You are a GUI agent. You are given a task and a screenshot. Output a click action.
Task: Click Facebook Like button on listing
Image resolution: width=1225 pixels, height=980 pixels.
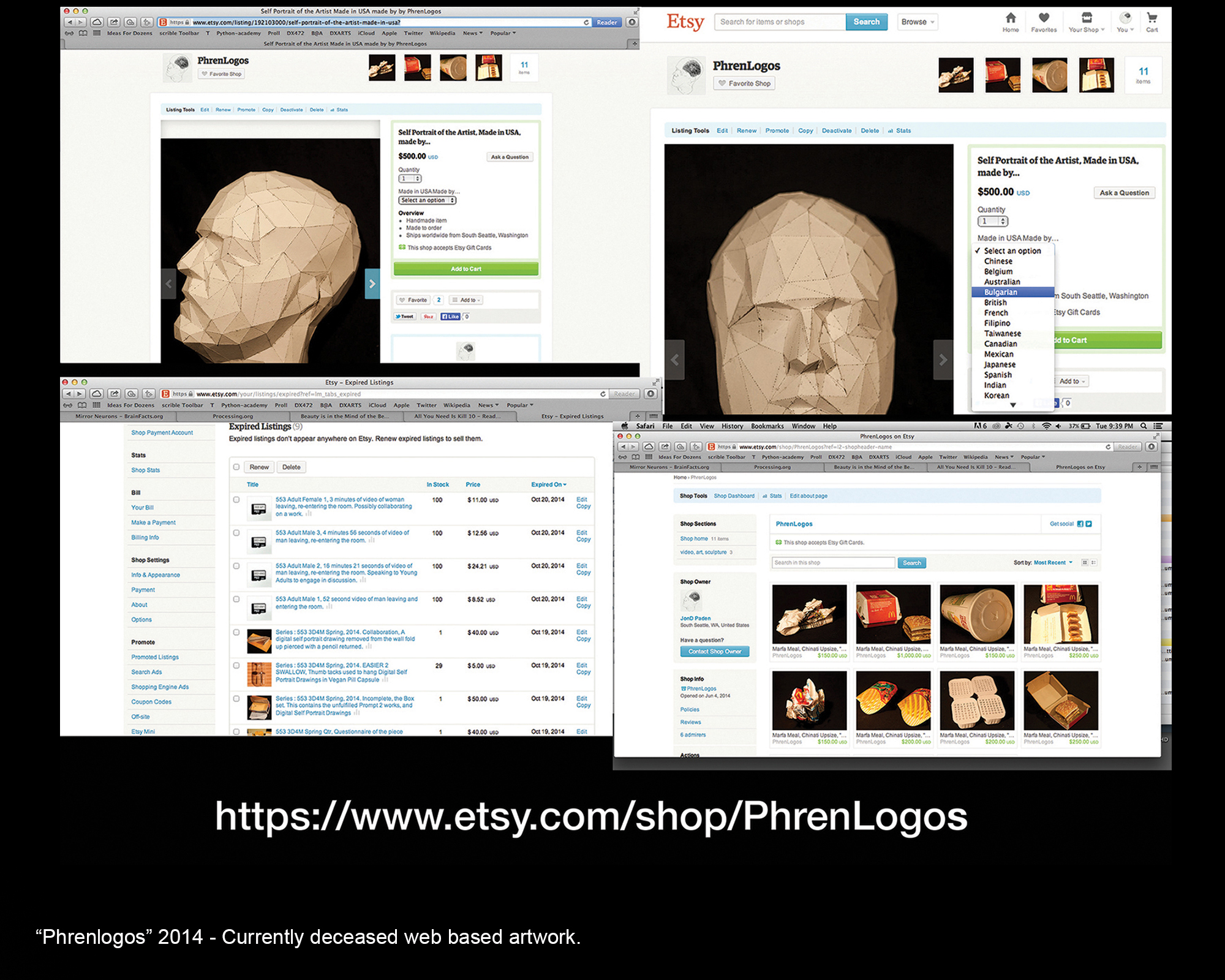point(450,317)
